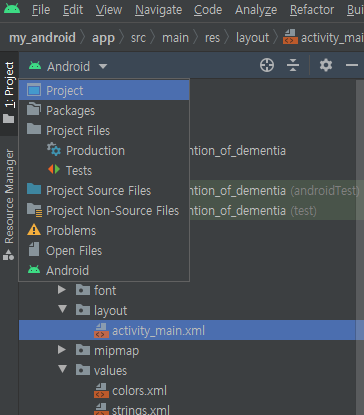Image resolution: width=364 pixels, height=415 pixels.
Task: Click the Android Studio logo icon
Action: [x=12, y=9]
